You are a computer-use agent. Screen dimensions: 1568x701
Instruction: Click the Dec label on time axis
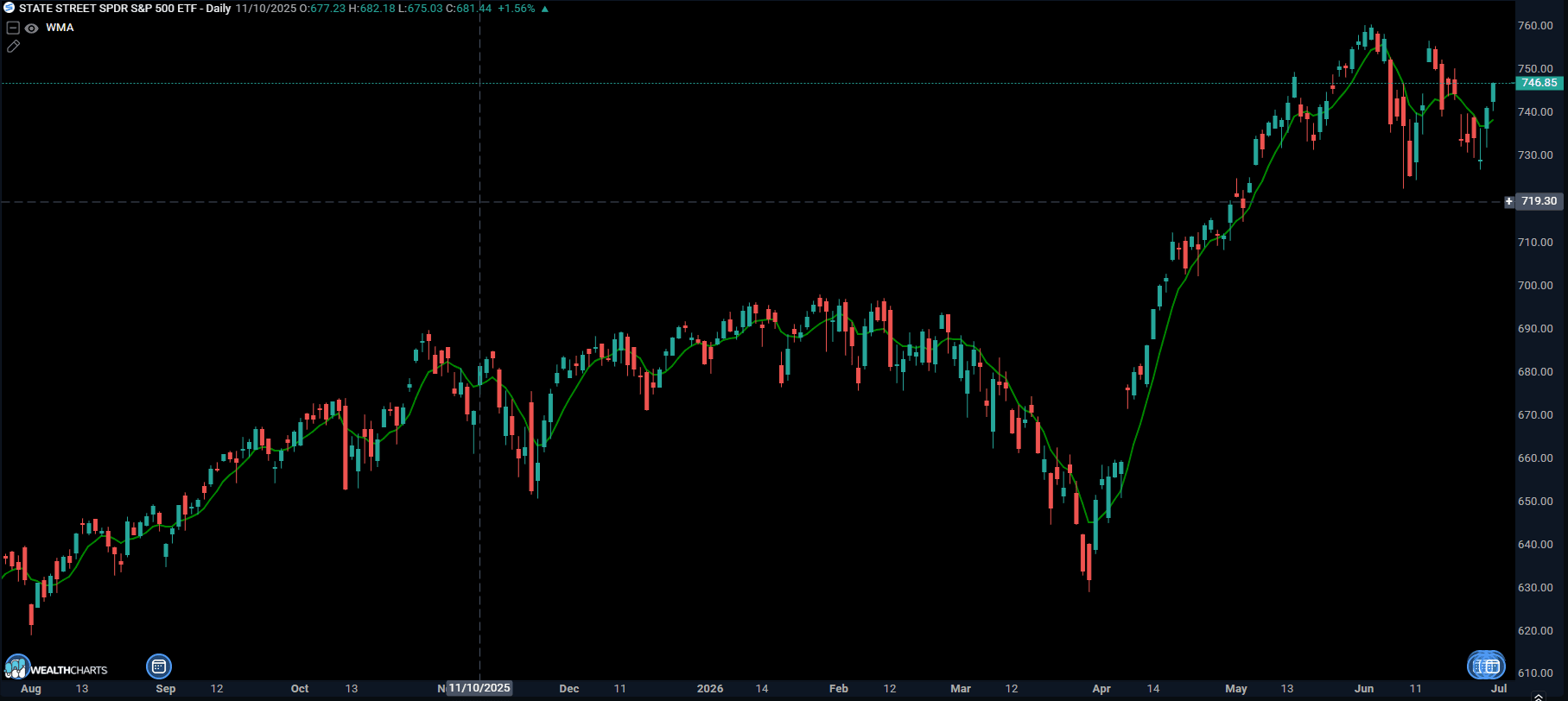coord(569,689)
